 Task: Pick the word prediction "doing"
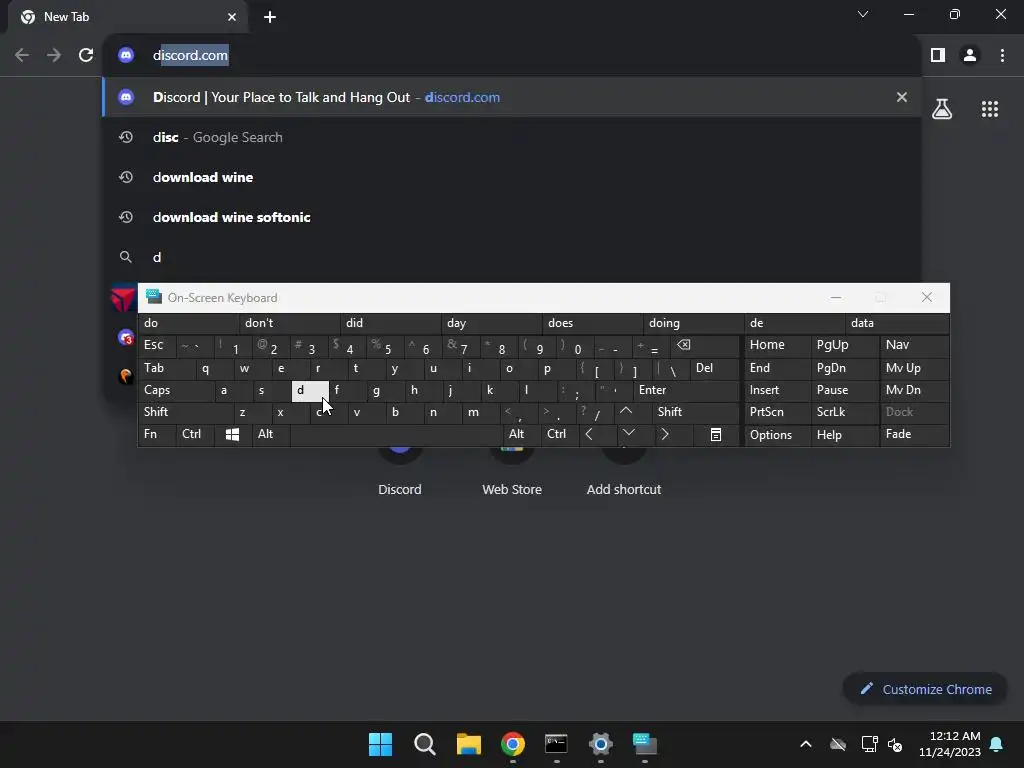click(x=693, y=323)
